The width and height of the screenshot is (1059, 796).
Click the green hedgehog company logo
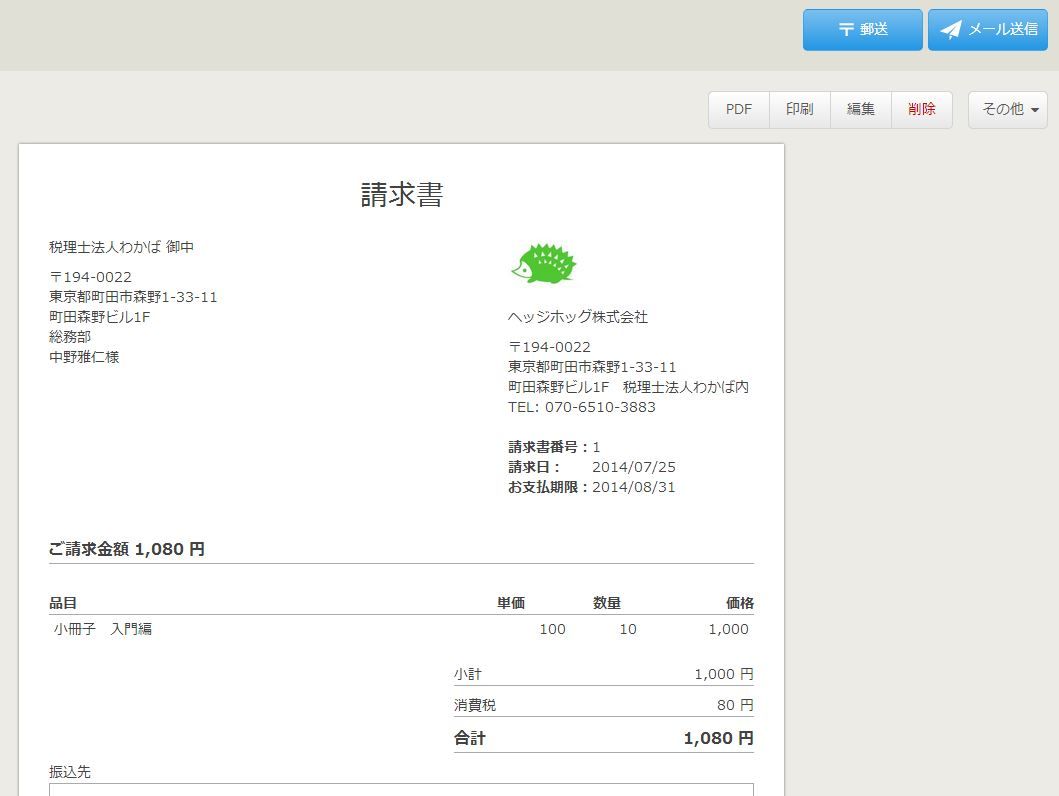click(x=545, y=264)
